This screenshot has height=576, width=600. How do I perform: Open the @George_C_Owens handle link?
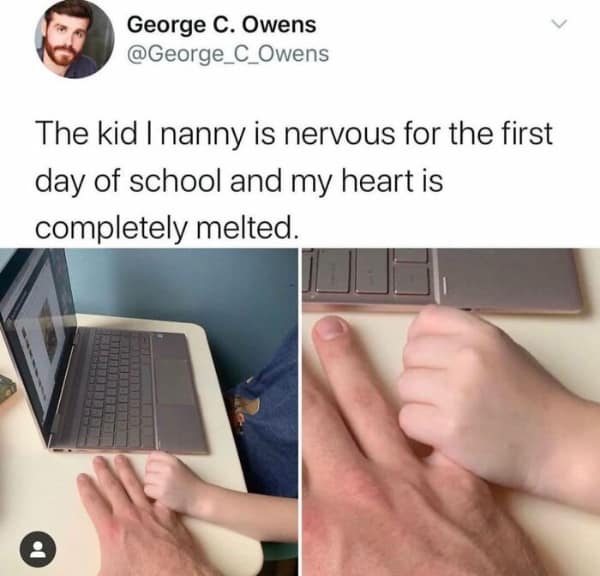(228, 54)
